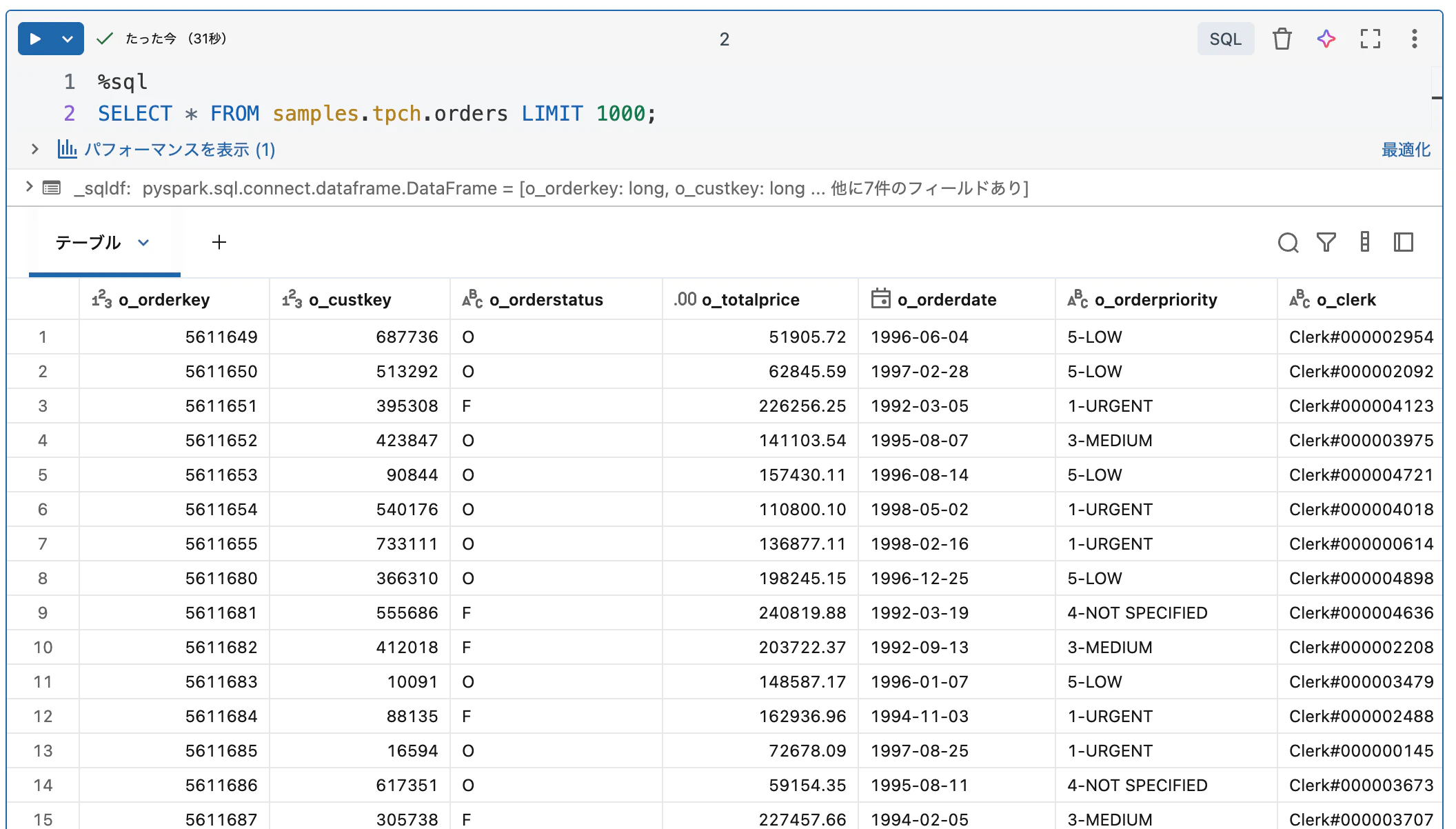Screen dimensions: 1456x829
Task: Click the calendar icon of o_orderdate
Action: click(880, 299)
